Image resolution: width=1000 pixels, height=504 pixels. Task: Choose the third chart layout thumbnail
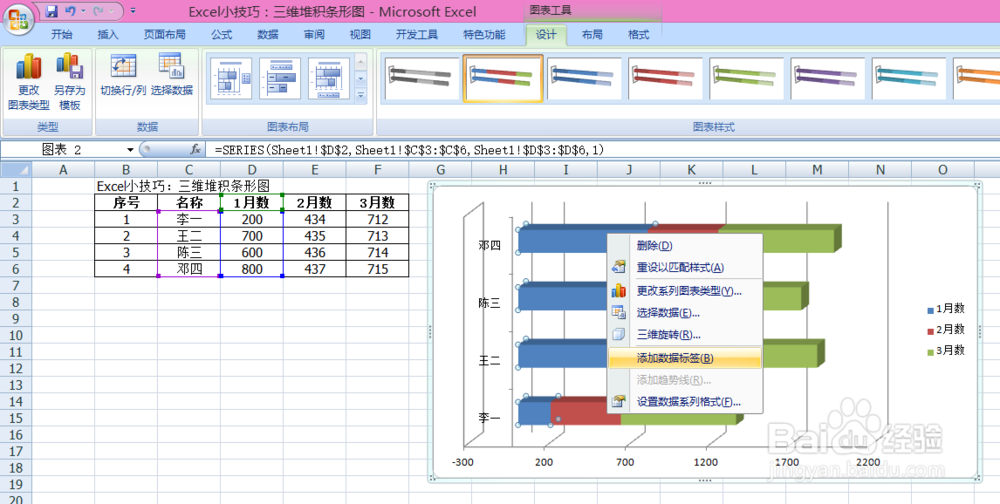328,78
